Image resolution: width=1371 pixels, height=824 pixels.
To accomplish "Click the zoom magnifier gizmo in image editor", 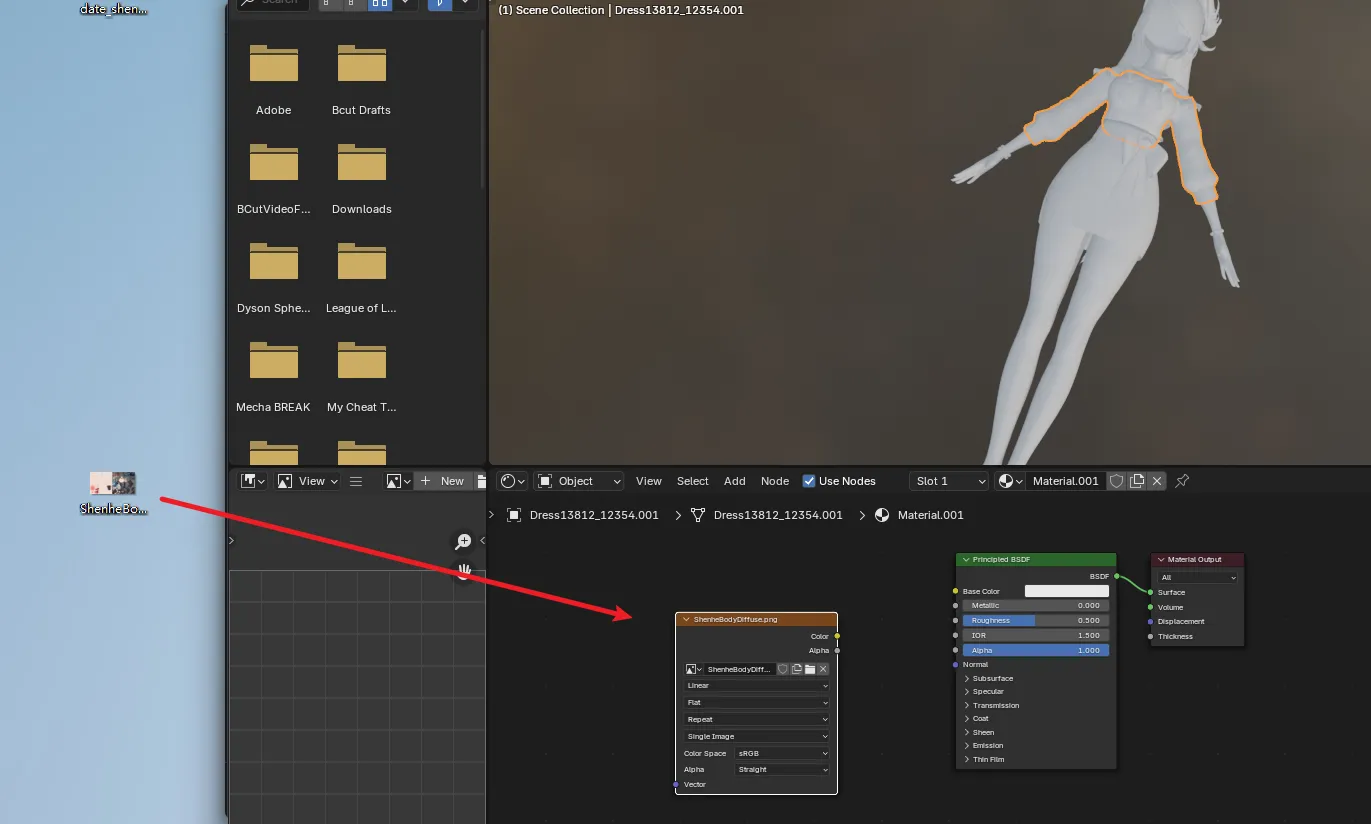I will point(463,542).
